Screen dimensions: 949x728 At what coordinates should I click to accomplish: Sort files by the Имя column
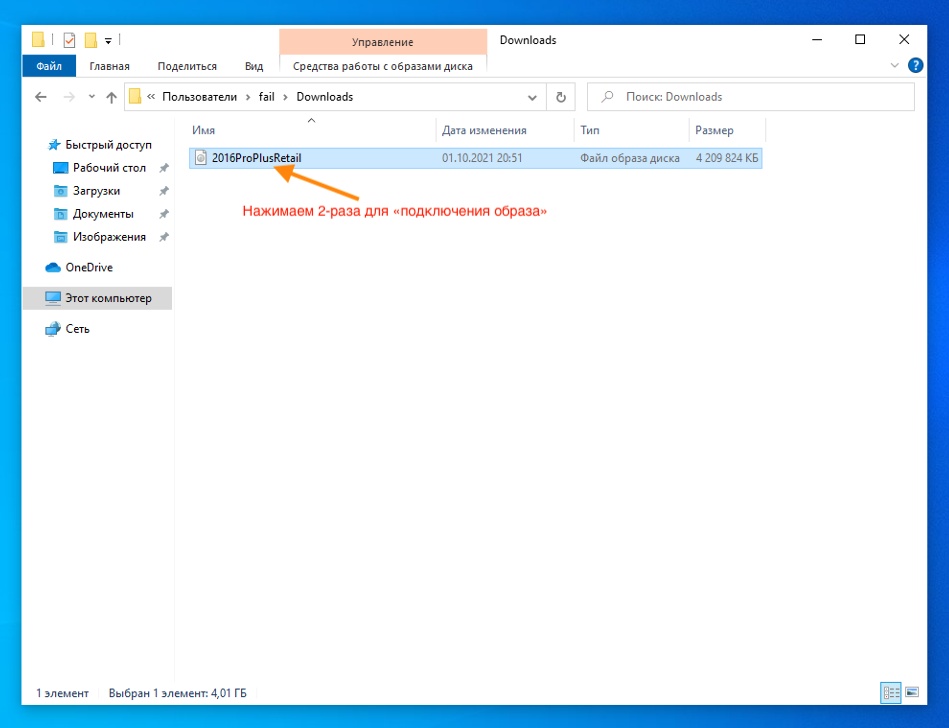(x=203, y=130)
